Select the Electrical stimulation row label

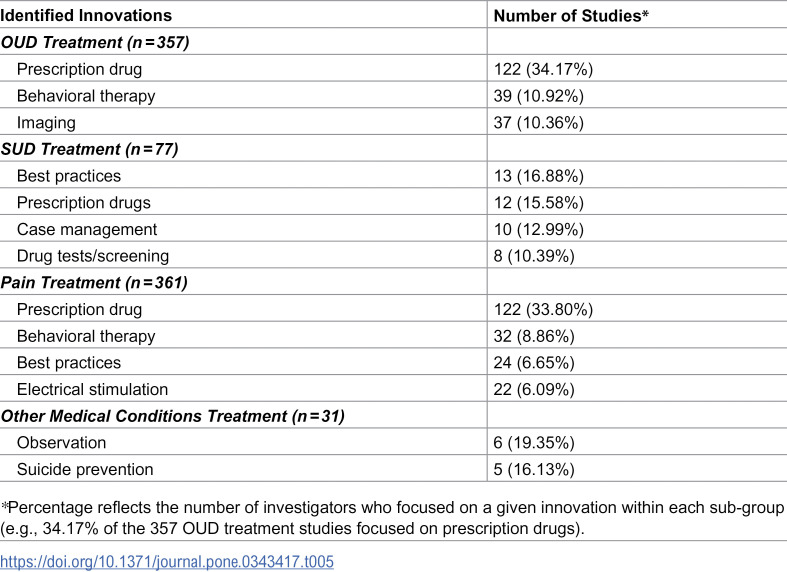92,389
